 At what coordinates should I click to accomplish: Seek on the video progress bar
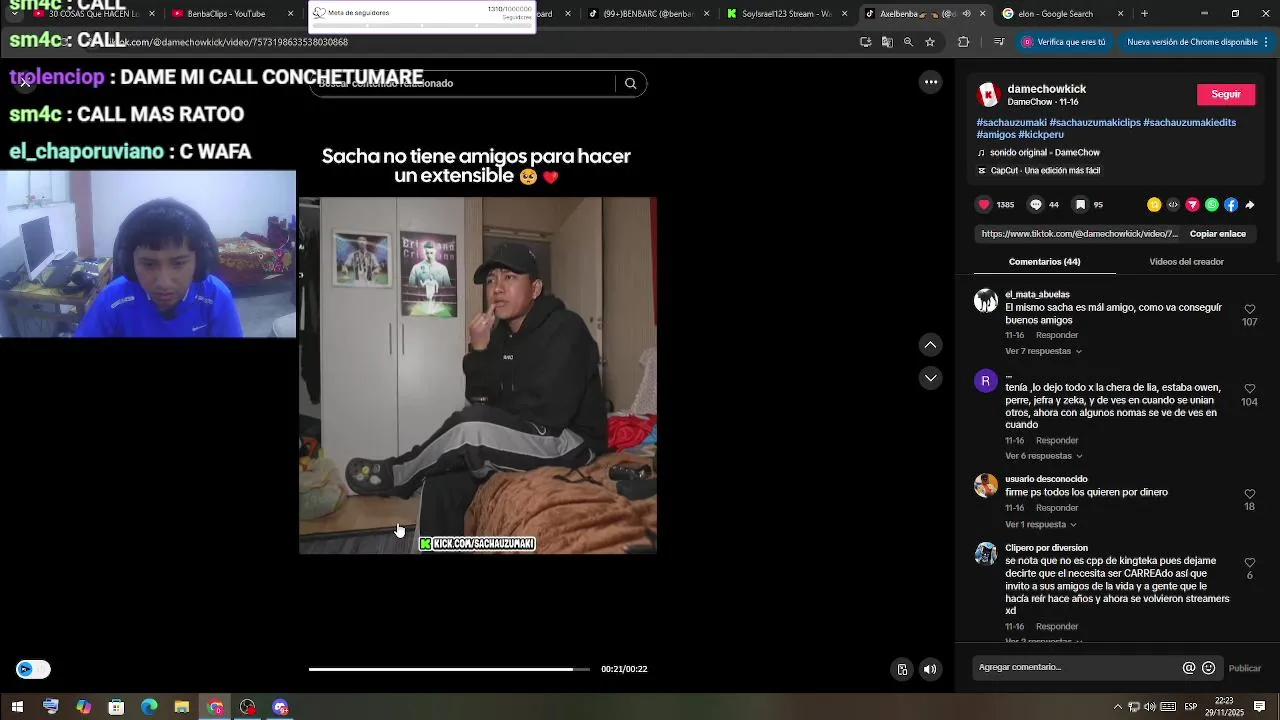click(x=449, y=669)
